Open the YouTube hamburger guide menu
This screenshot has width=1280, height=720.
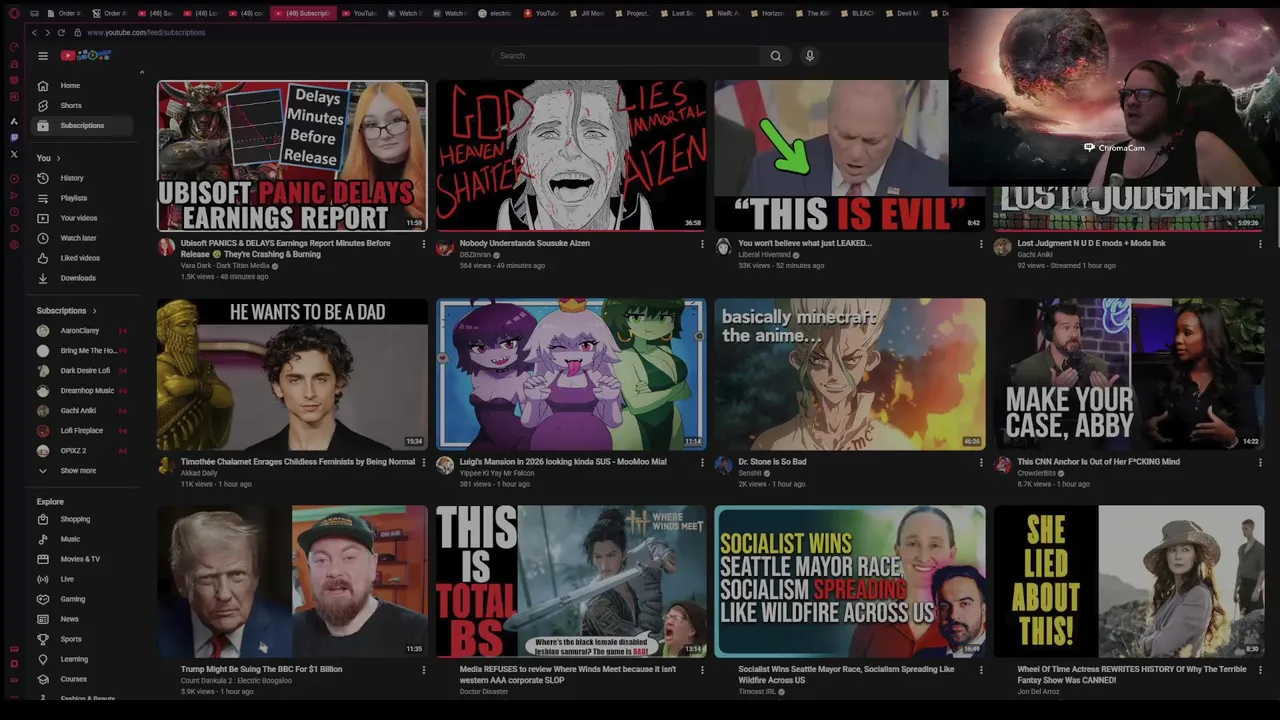(x=43, y=56)
